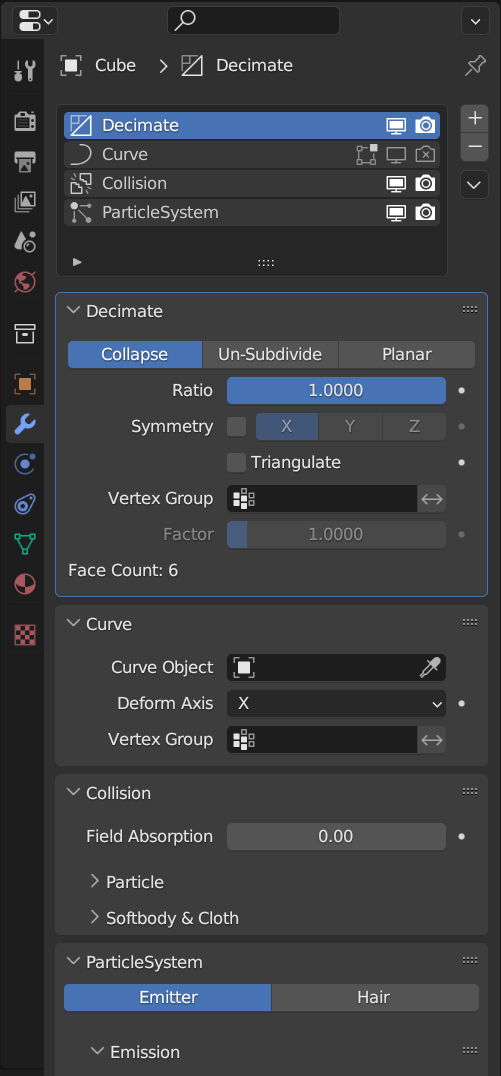Click the search field at top
The height and width of the screenshot is (1076, 501).
253,21
